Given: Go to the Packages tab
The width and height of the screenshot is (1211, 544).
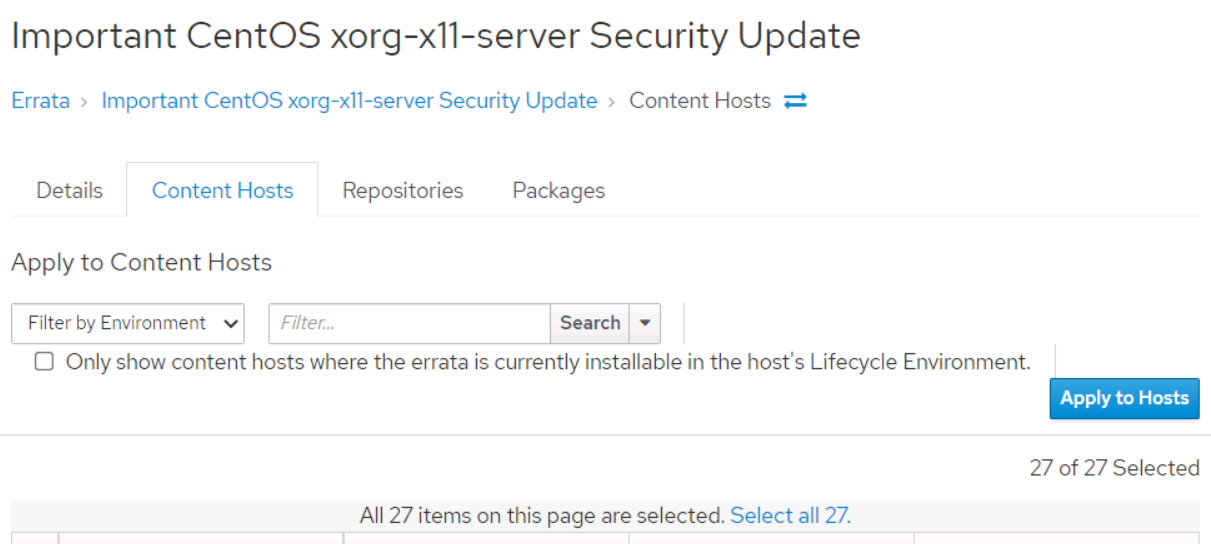Looking at the screenshot, I should (558, 190).
